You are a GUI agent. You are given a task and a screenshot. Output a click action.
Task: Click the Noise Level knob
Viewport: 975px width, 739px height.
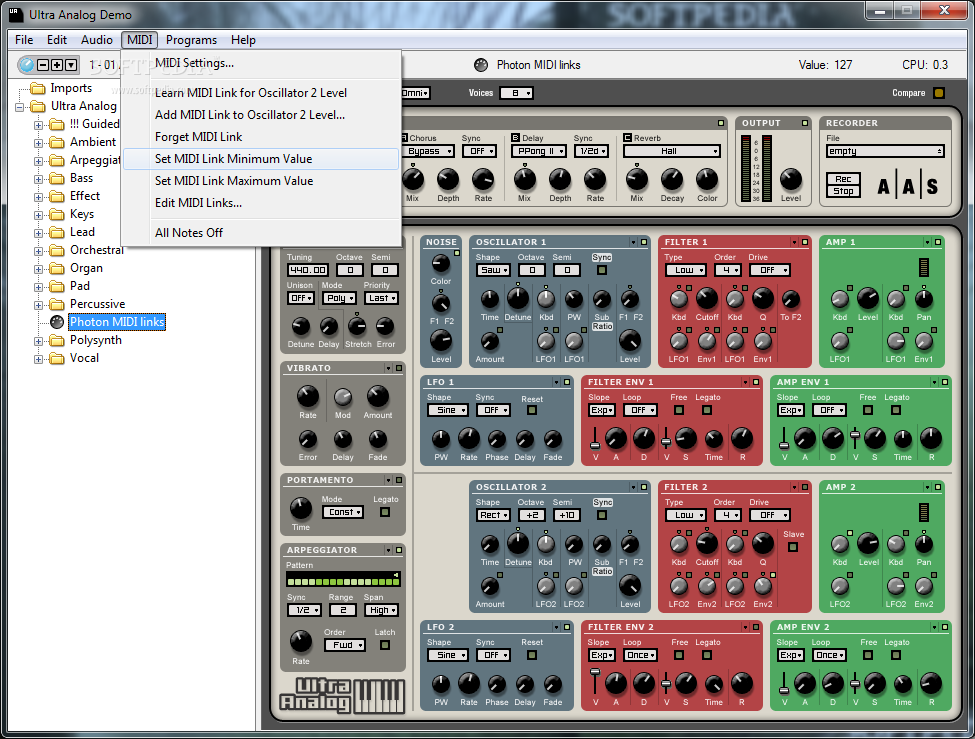pos(441,341)
